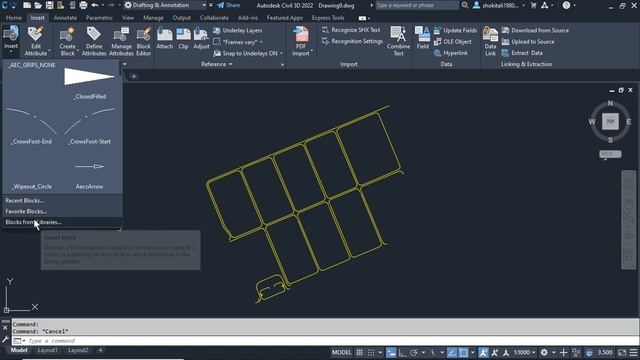Click the Undo arrow
The image size is (640, 360).
[95, 5]
